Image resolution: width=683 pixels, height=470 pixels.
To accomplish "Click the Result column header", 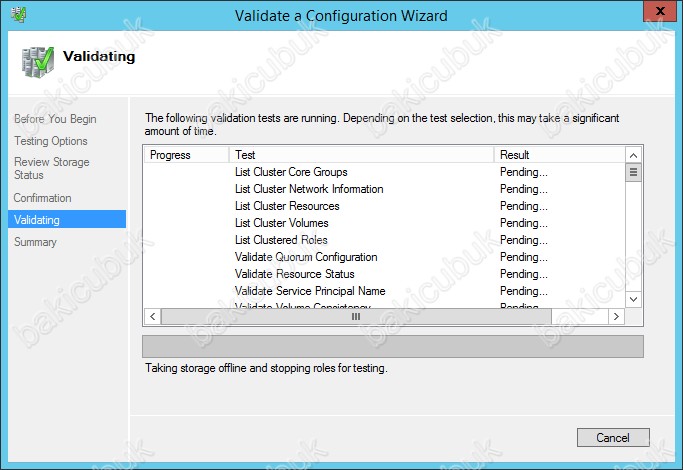I will pyautogui.click(x=560, y=155).
